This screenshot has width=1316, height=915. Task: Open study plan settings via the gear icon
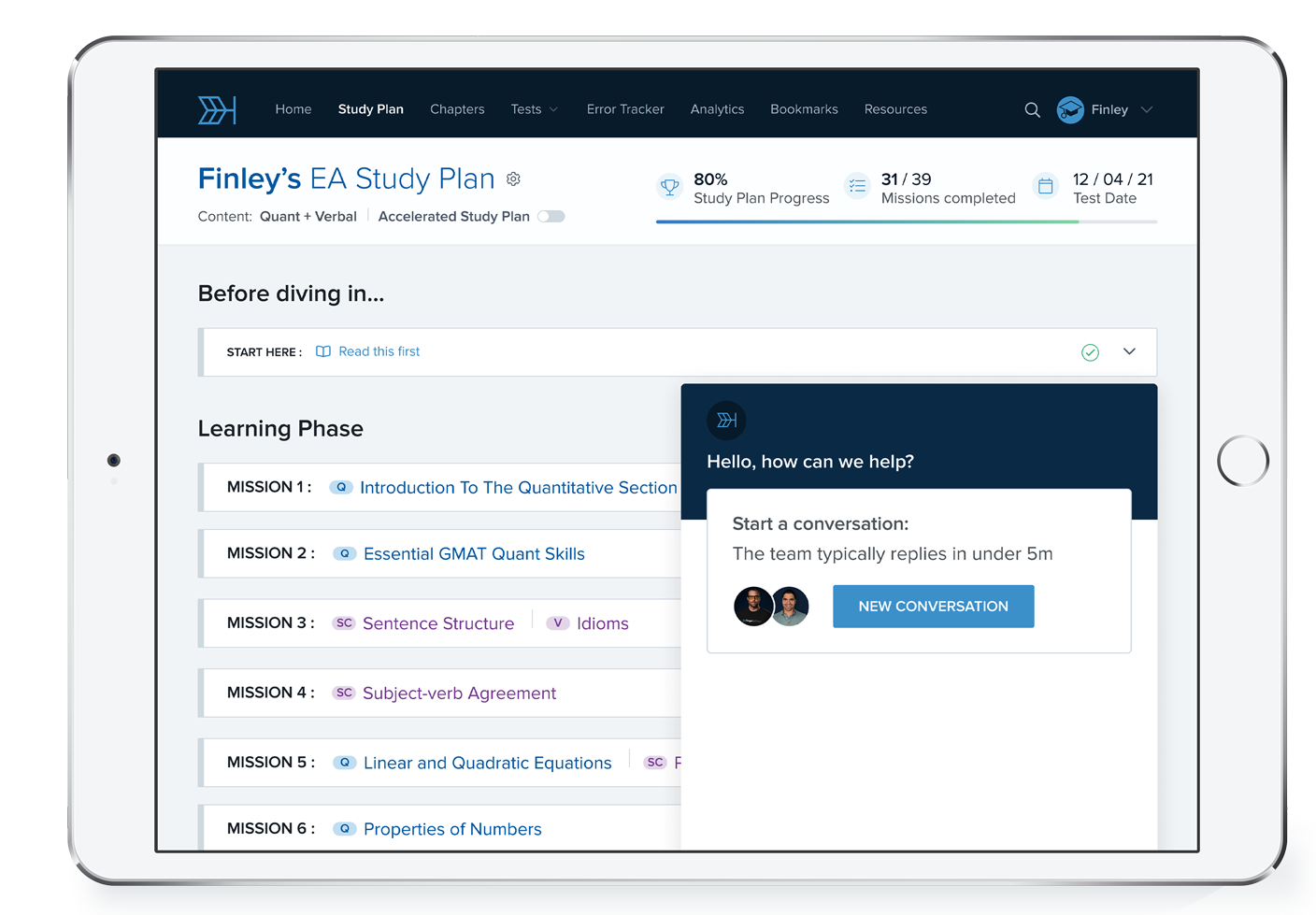click(x=513, y=179)
